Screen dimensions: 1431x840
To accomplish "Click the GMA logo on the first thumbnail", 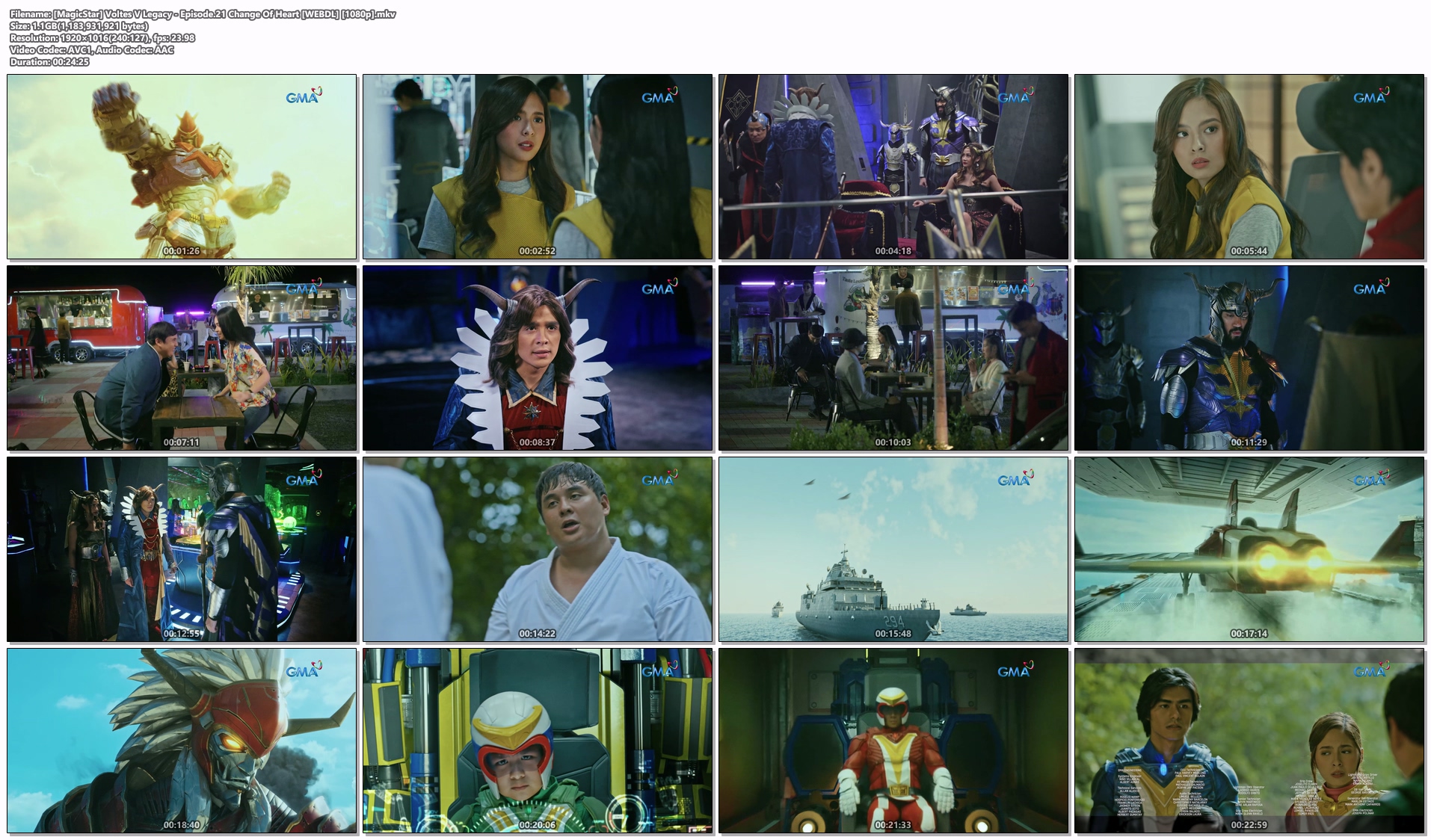I will click(x=304, y=96).
